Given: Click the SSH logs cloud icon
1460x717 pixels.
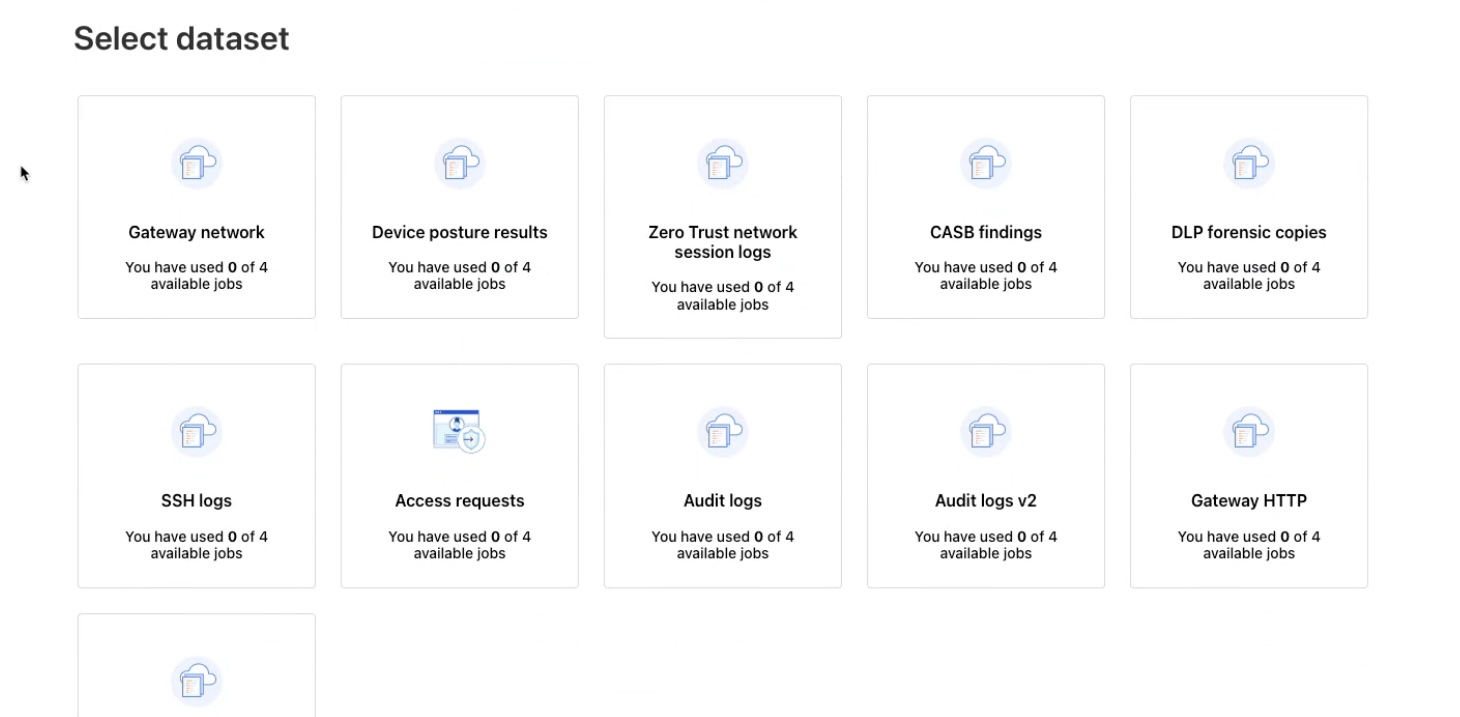Looking at the screenshot, I should (196, 432).
